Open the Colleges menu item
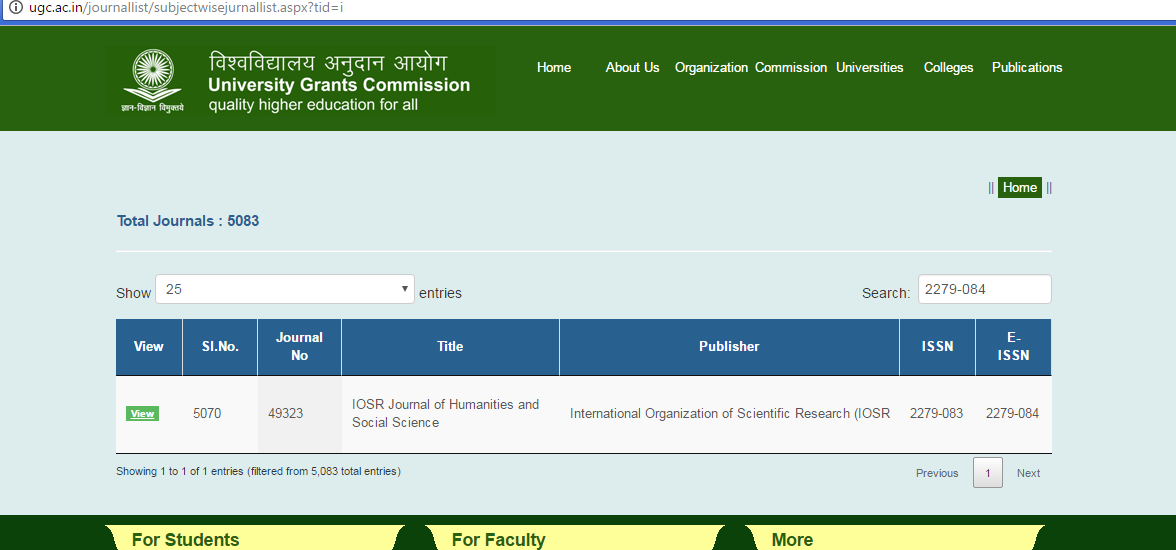This screenshot has width=1176, height=550. coord(949,68)
